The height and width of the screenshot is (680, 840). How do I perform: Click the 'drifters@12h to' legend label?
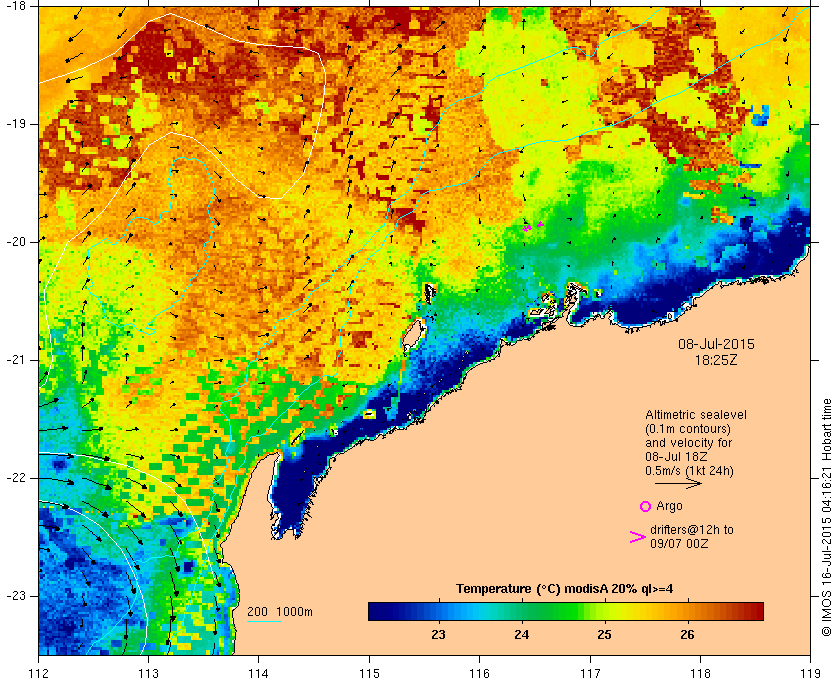[692, 530]
